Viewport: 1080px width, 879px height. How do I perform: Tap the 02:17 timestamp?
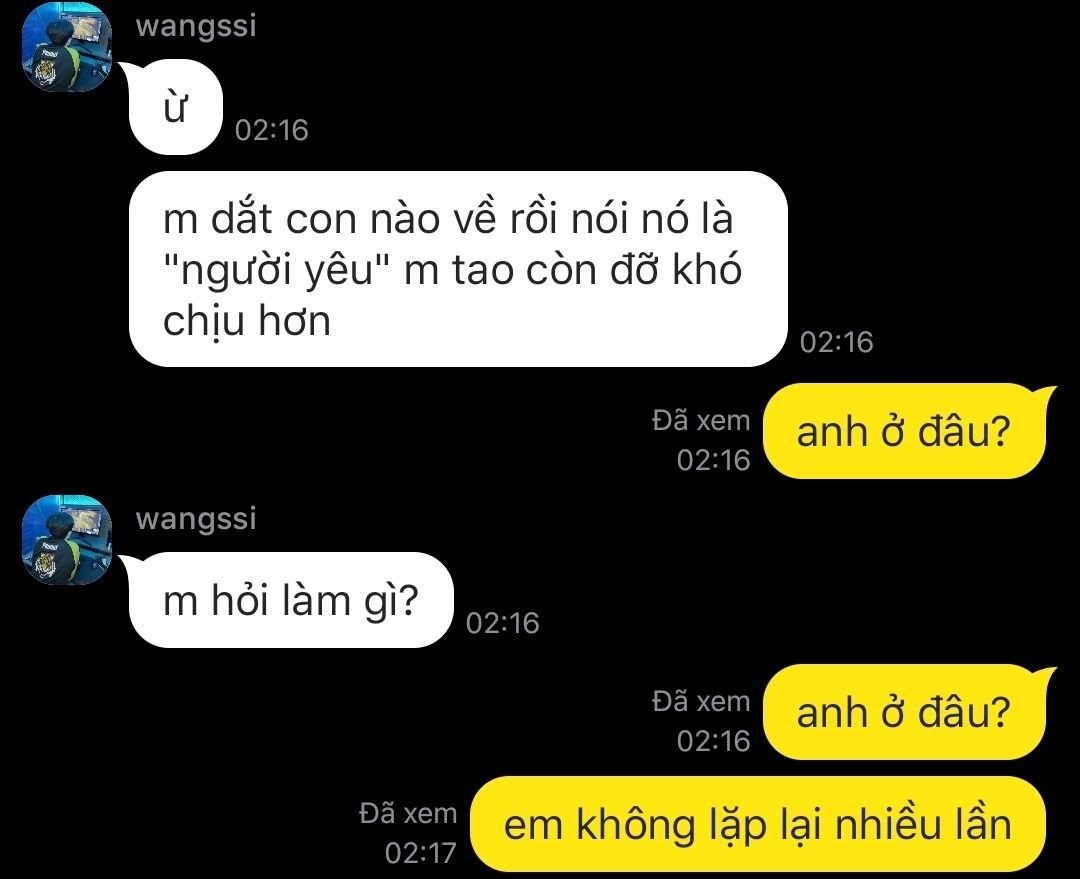420,853
